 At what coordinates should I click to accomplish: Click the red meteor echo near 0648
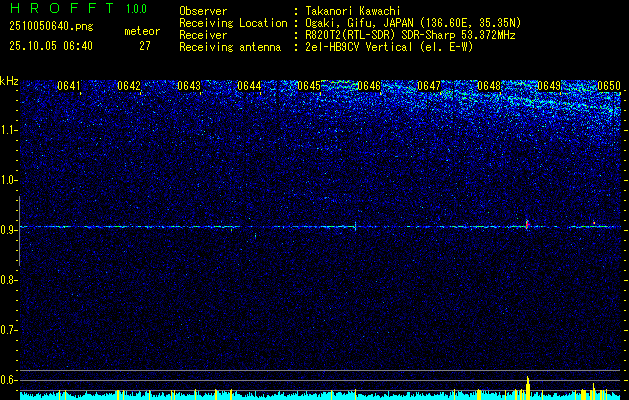pyautogui.click(x=528, y=225)
